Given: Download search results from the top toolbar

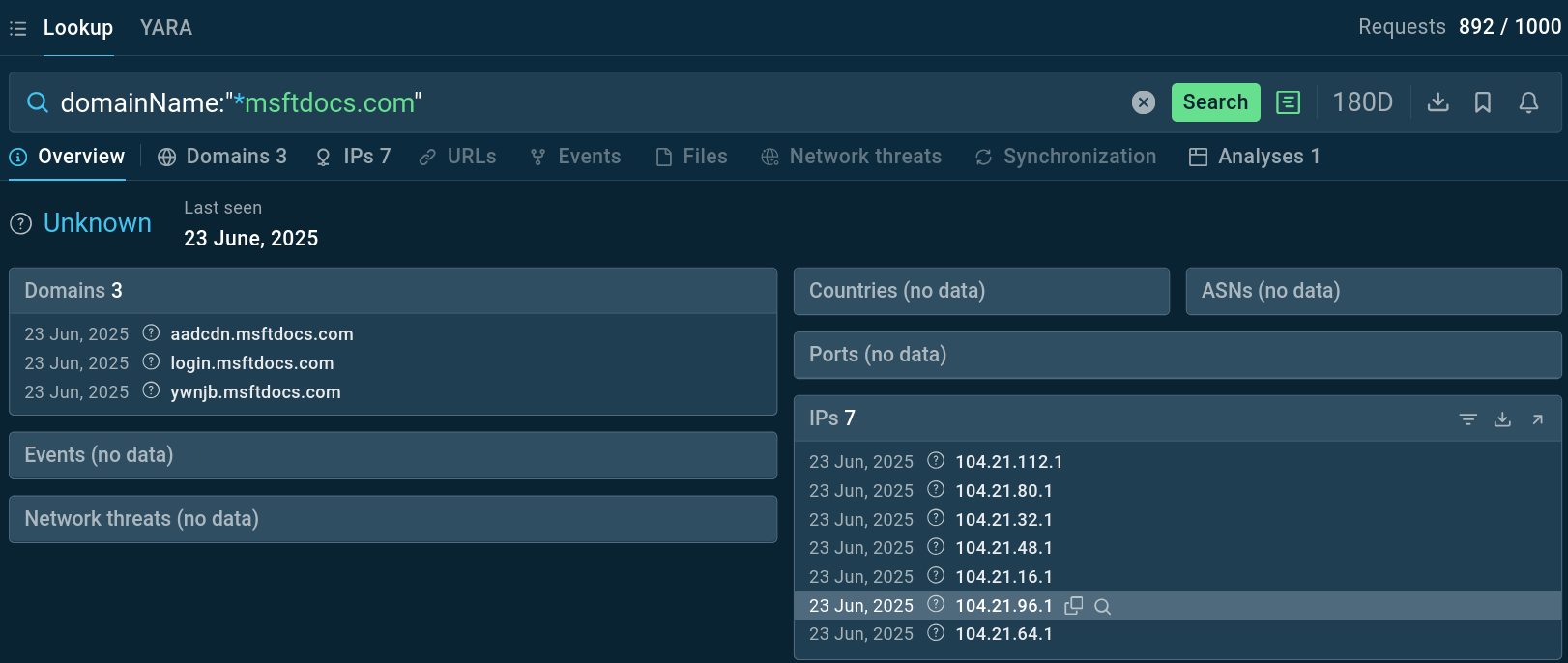Looking at the screenshot, I should [1437, 102].
